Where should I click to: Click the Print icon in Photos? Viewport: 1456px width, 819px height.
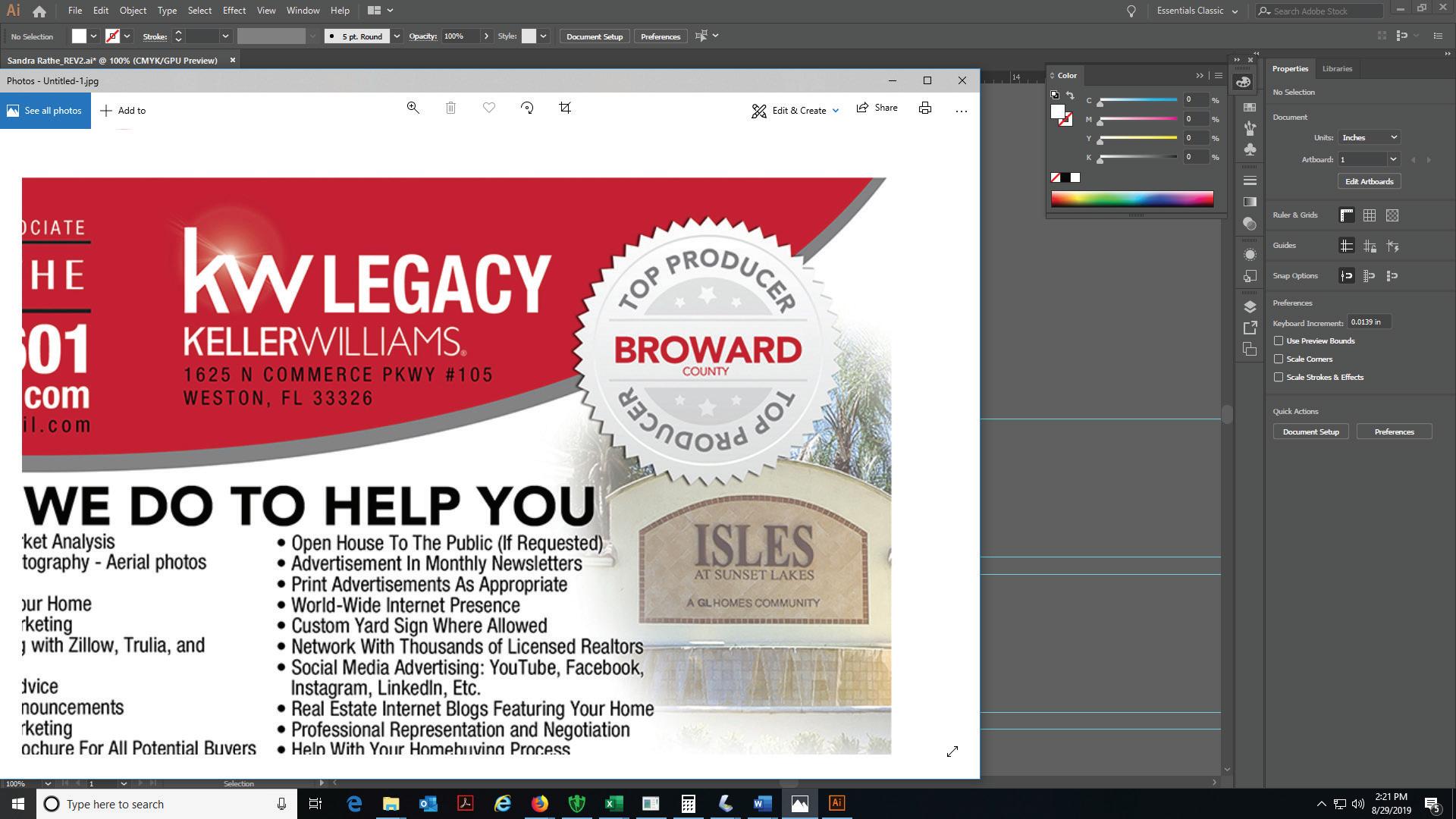(x=925, y=108)
